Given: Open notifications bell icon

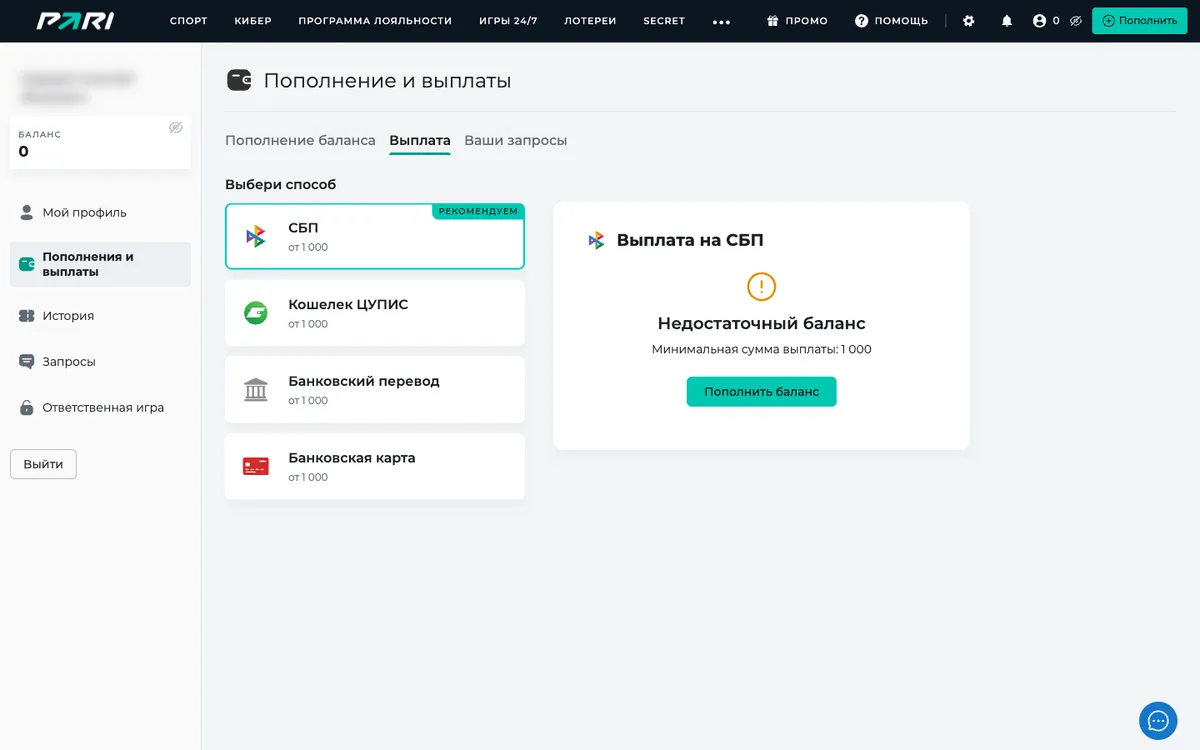Looking at the screenshot, I should [1007, 21].
